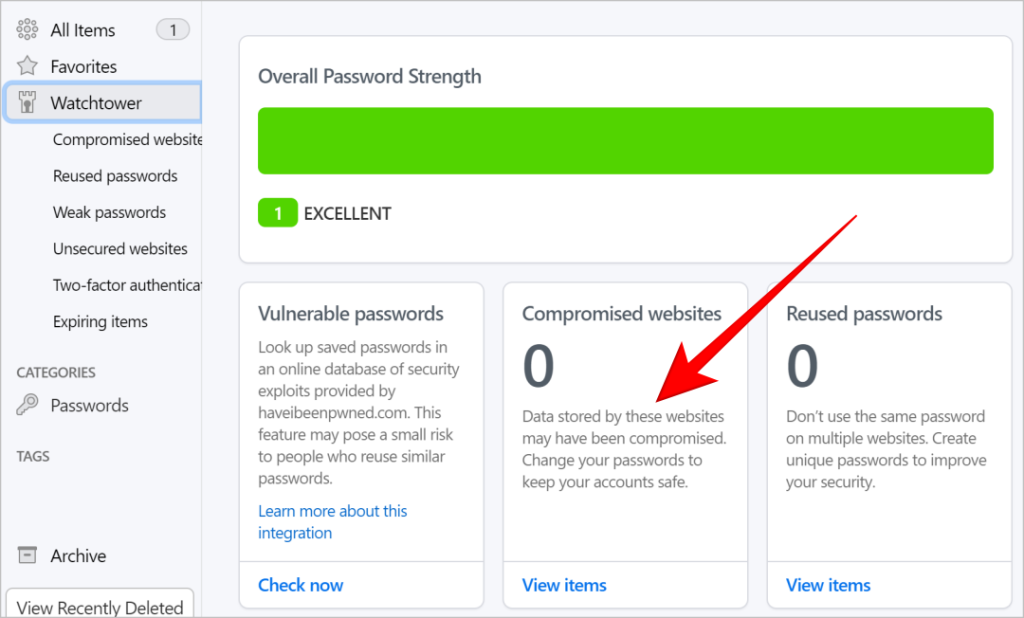The height and width of the screenshot is (618, 1024).
Task: Click the Passwords key icon
Action: [x=28, y=405]
